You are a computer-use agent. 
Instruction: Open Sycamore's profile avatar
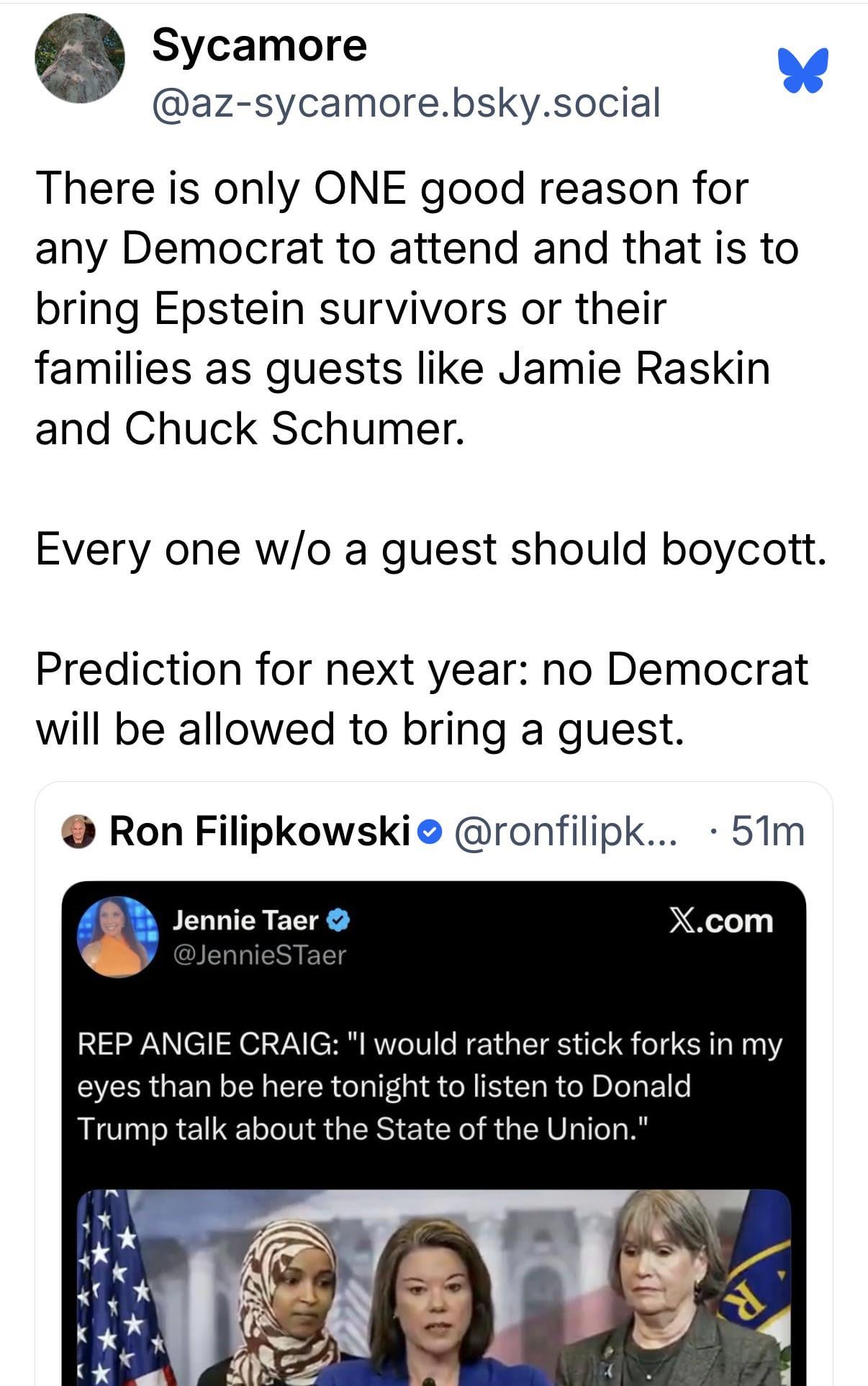tap(79, 59)
